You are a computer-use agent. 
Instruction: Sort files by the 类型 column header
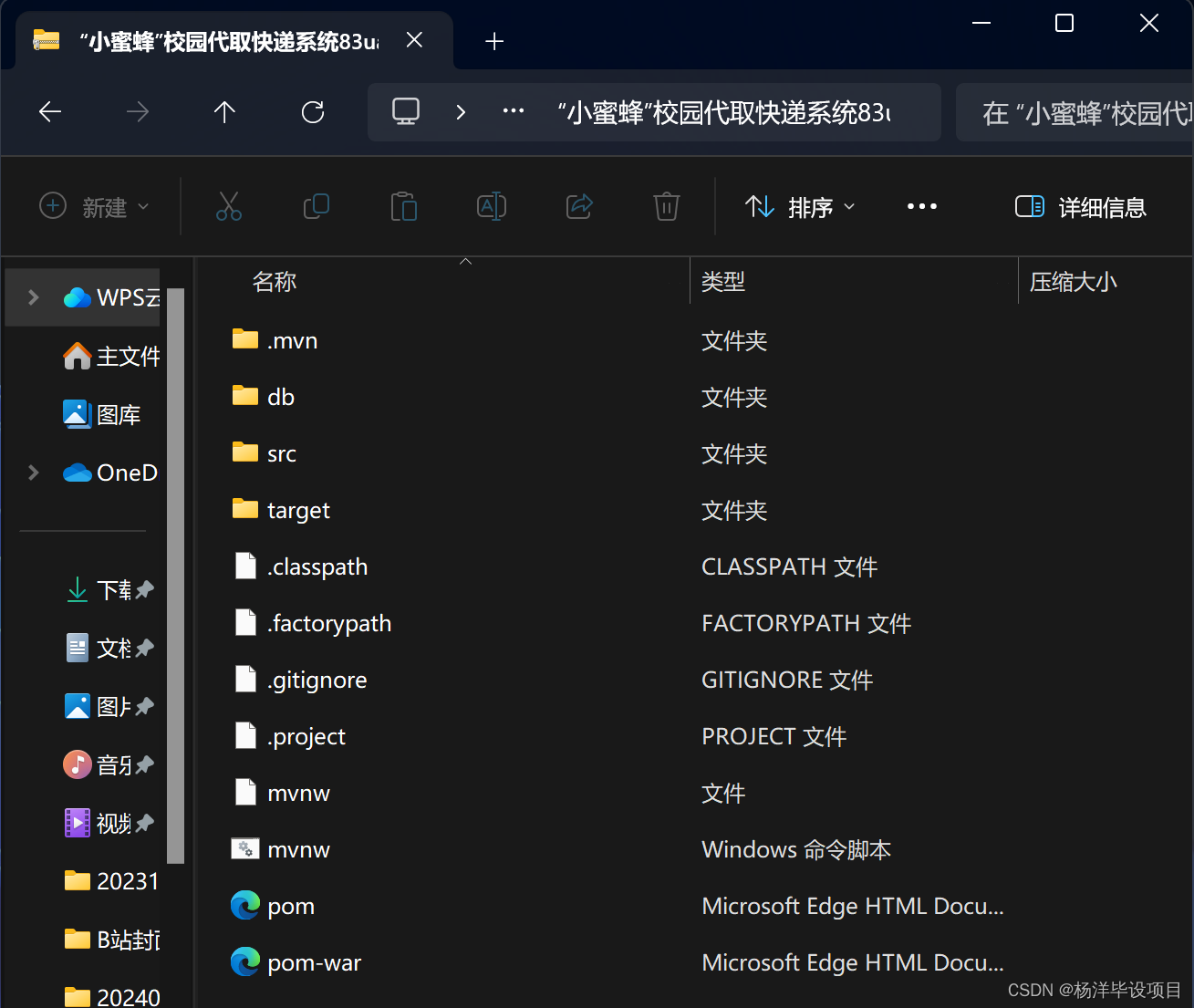[x=723, y=281]
